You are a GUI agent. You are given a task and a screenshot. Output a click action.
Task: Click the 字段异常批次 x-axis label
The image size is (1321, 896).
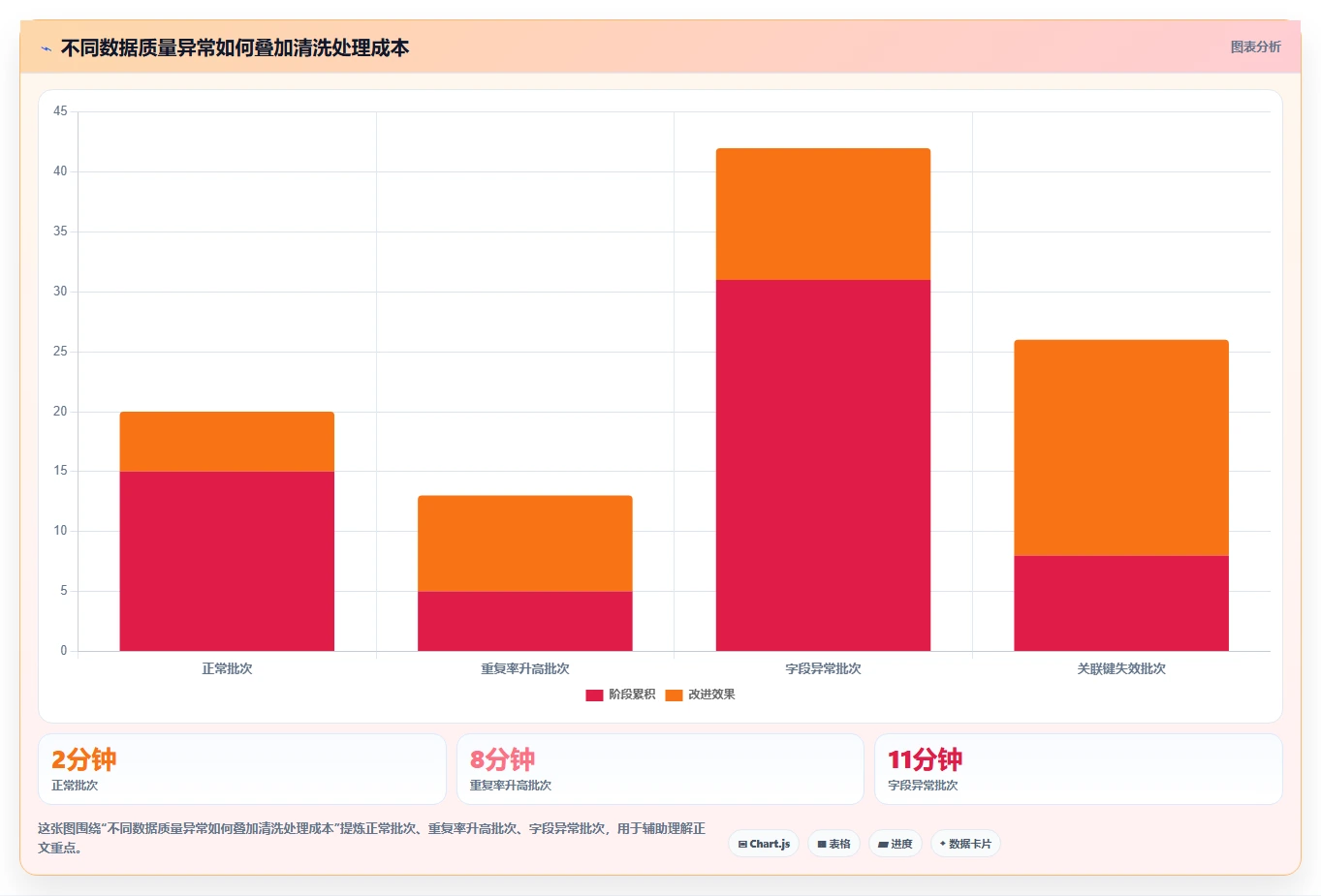[823, 668]
